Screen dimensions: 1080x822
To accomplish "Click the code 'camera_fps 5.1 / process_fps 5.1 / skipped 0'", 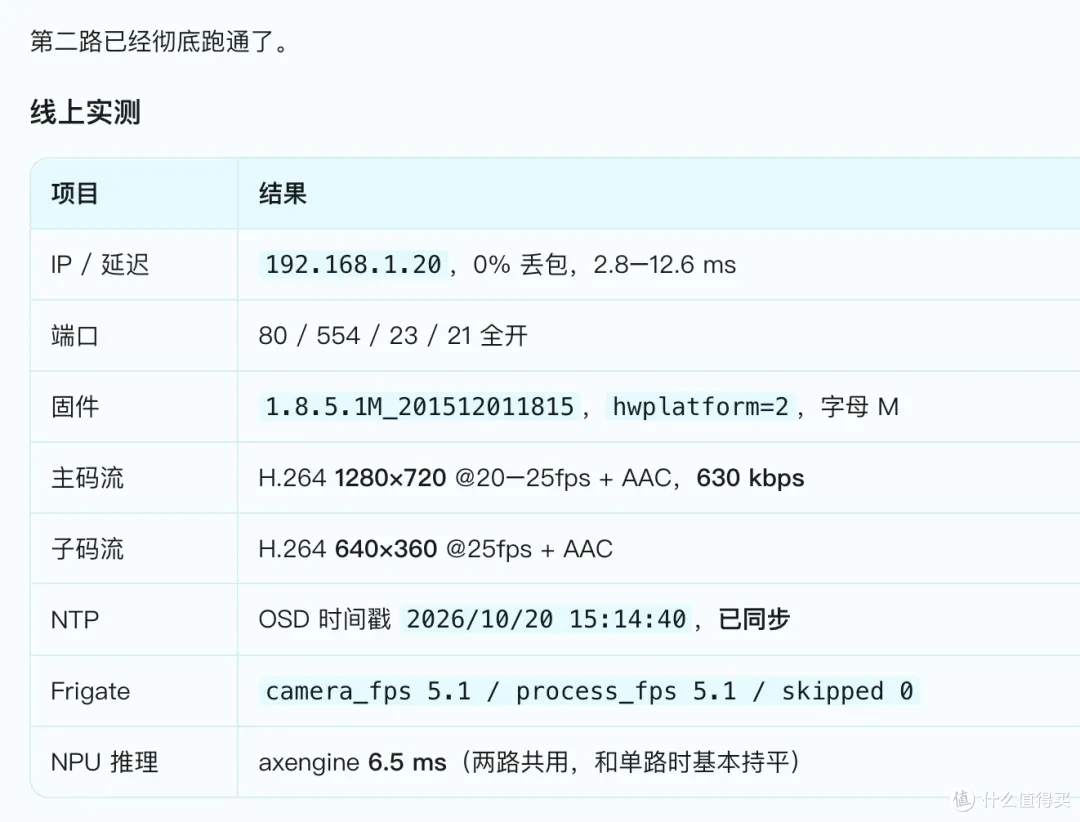I will (590, 691).
